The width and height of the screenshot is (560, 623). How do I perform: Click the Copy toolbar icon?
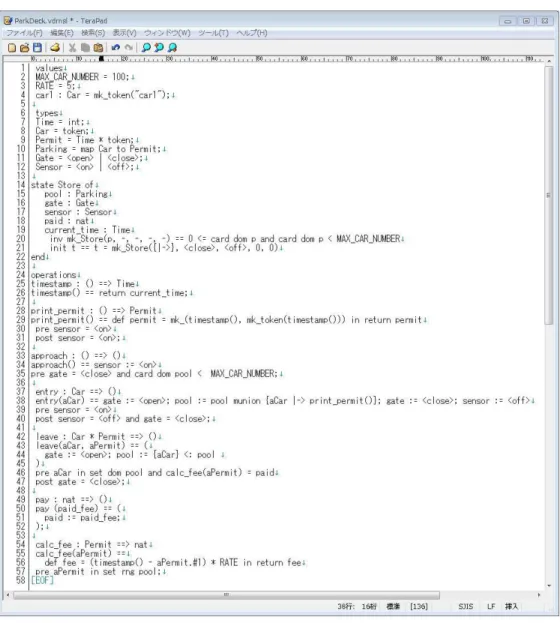pos(85,48)
